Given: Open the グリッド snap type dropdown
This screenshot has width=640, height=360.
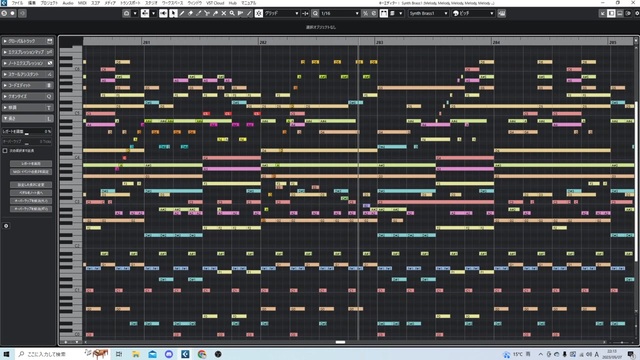Looking at the screenshot, I should coord(282,13).
